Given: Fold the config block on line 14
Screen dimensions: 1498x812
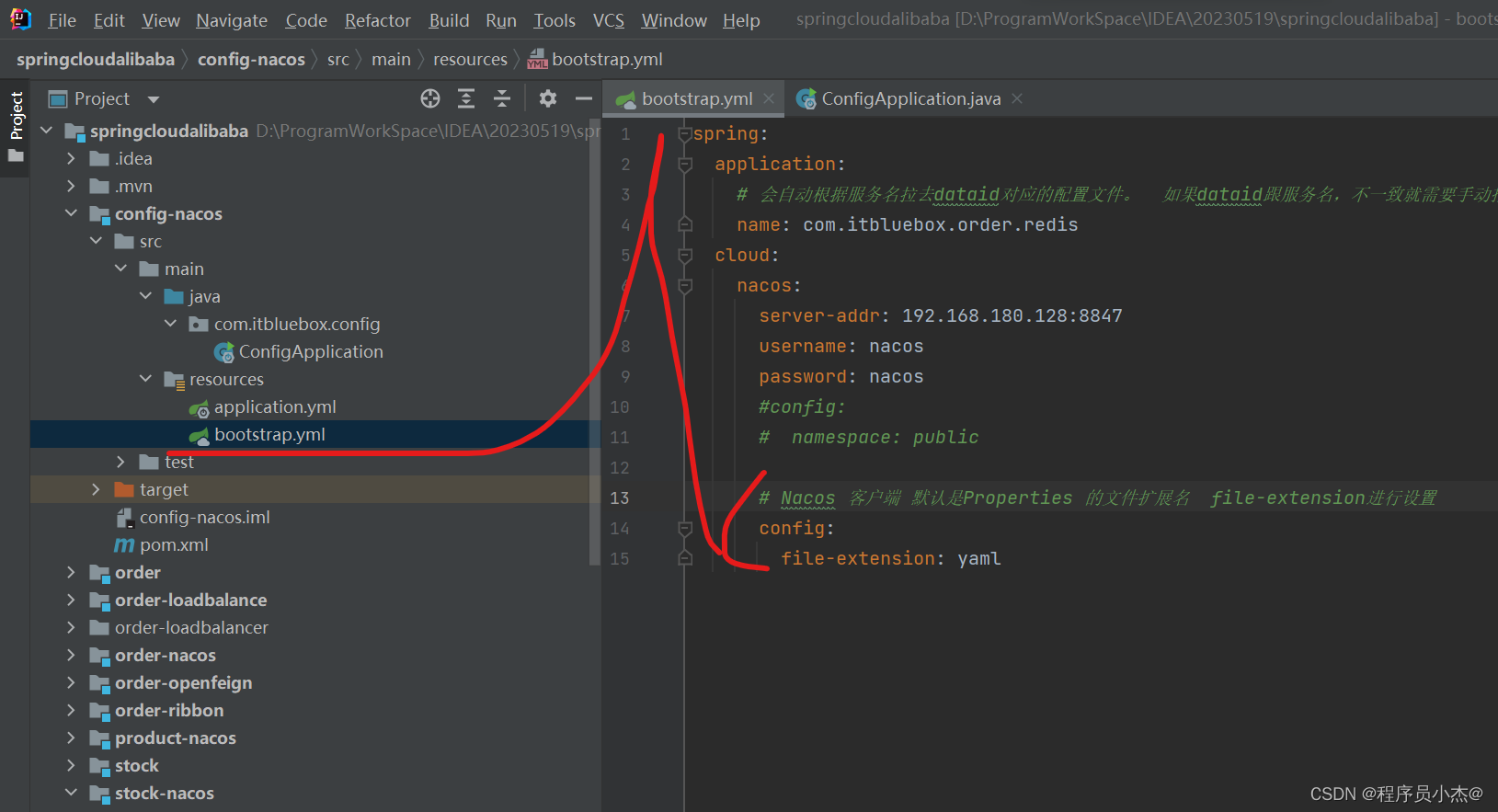Looking at the screenshot, I should 684,529.
